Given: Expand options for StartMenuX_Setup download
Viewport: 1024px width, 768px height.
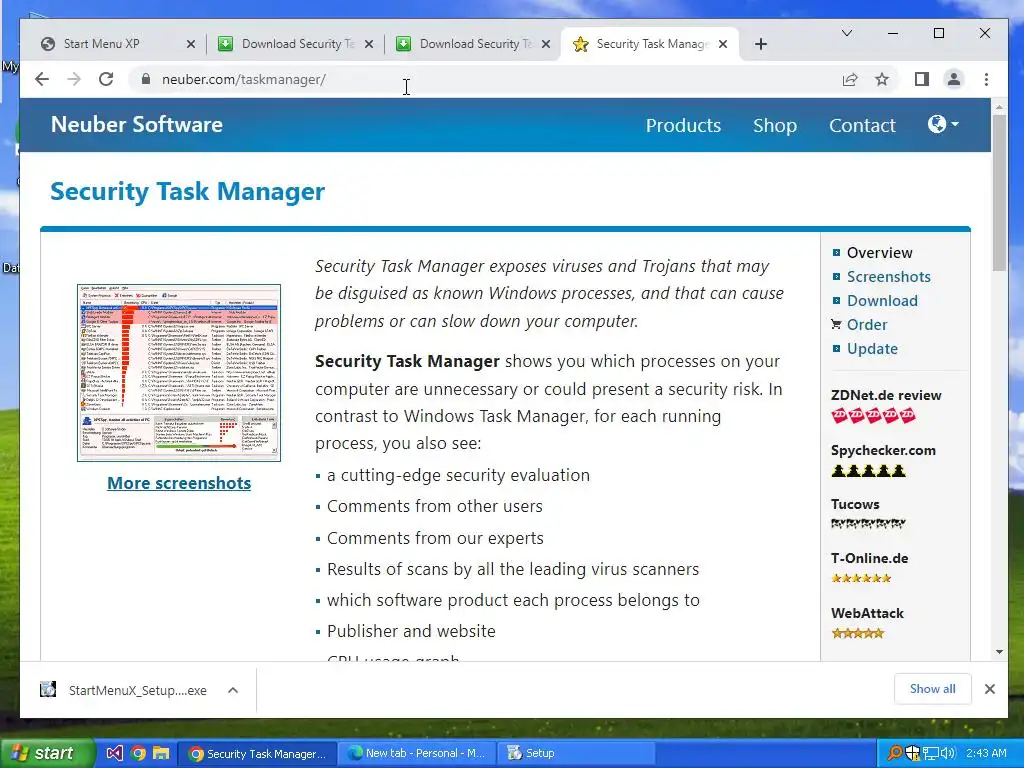Looking at the screenshot, I should (233, 690).
